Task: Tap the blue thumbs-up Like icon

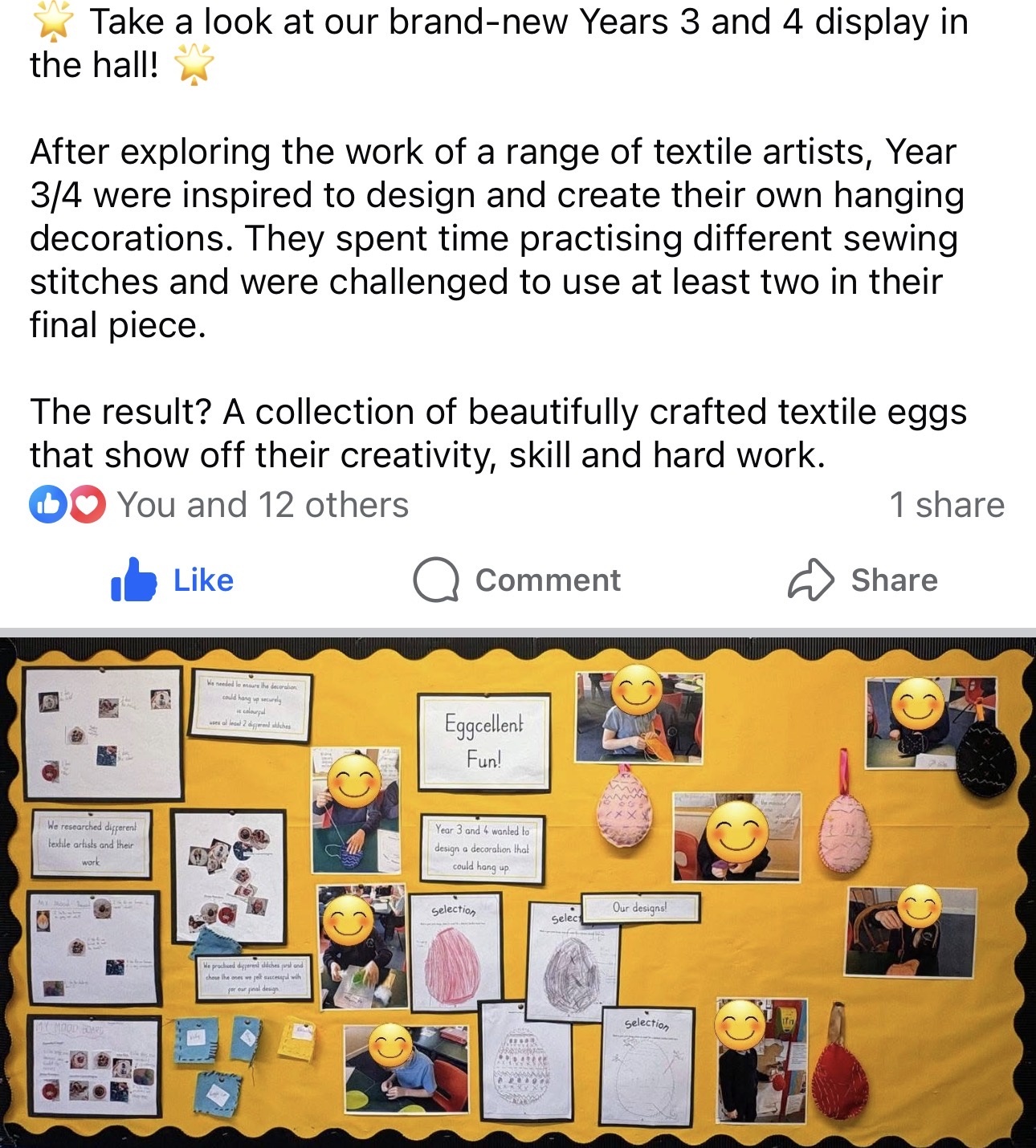Action: [133, 580]
